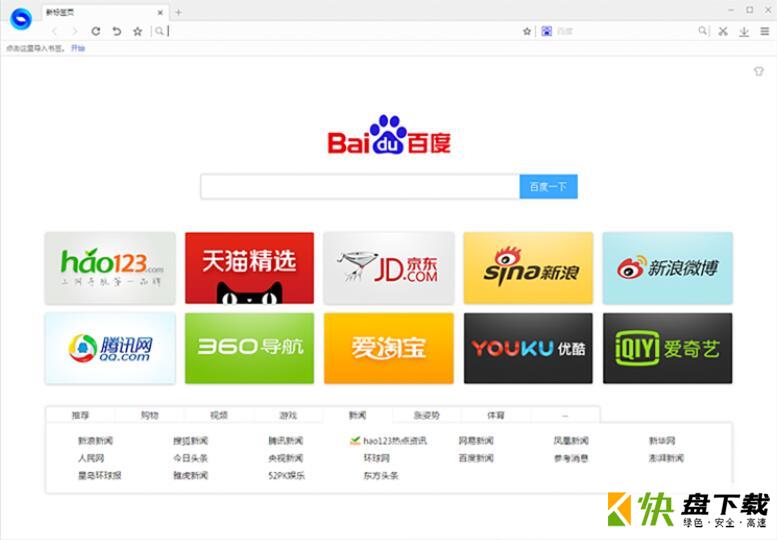Open the hao123.com tile
Image resolution: width=777 pixels, height=540 pixels.
(x=110, y=268)
